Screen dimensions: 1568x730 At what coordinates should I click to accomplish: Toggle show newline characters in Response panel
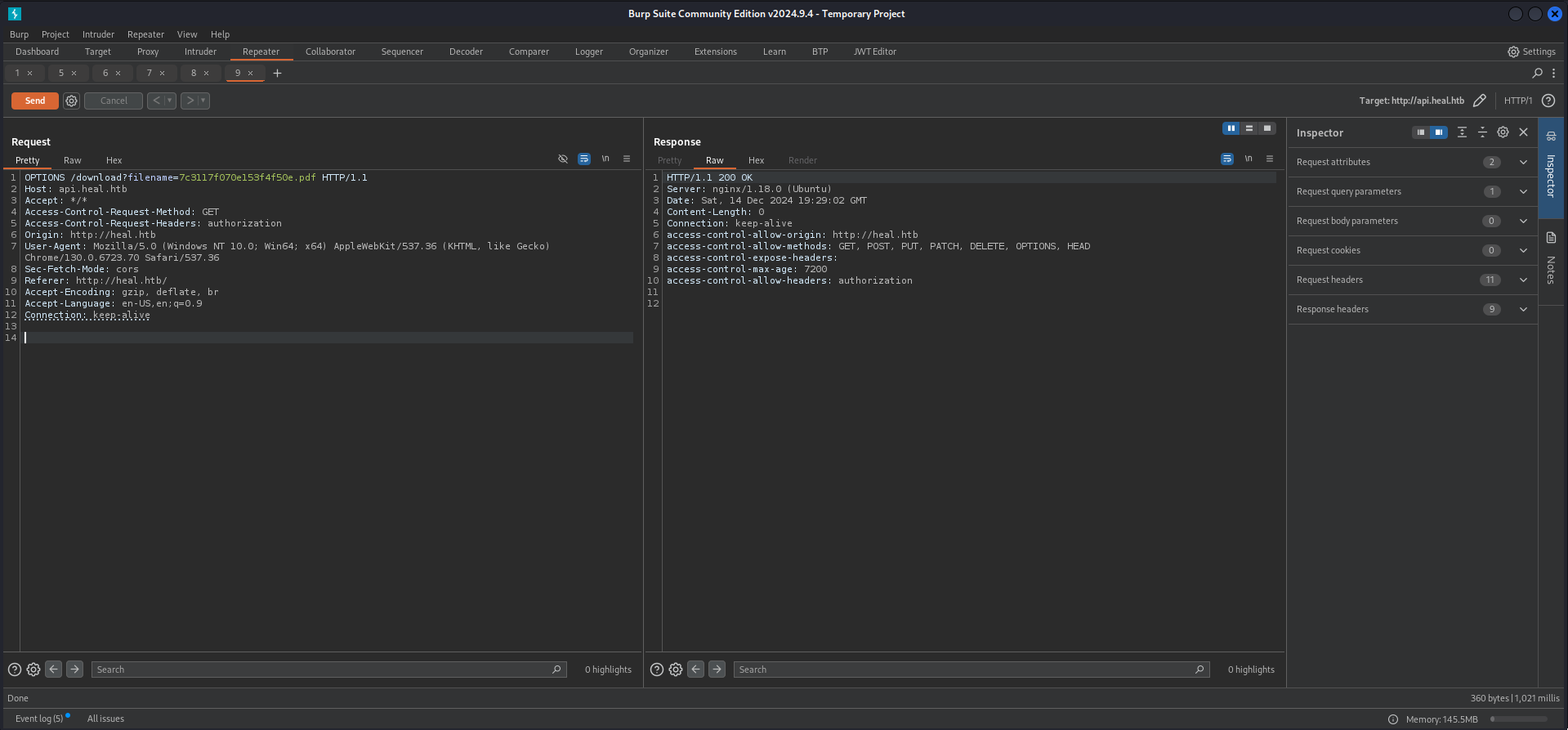[x=1249, y=159]
